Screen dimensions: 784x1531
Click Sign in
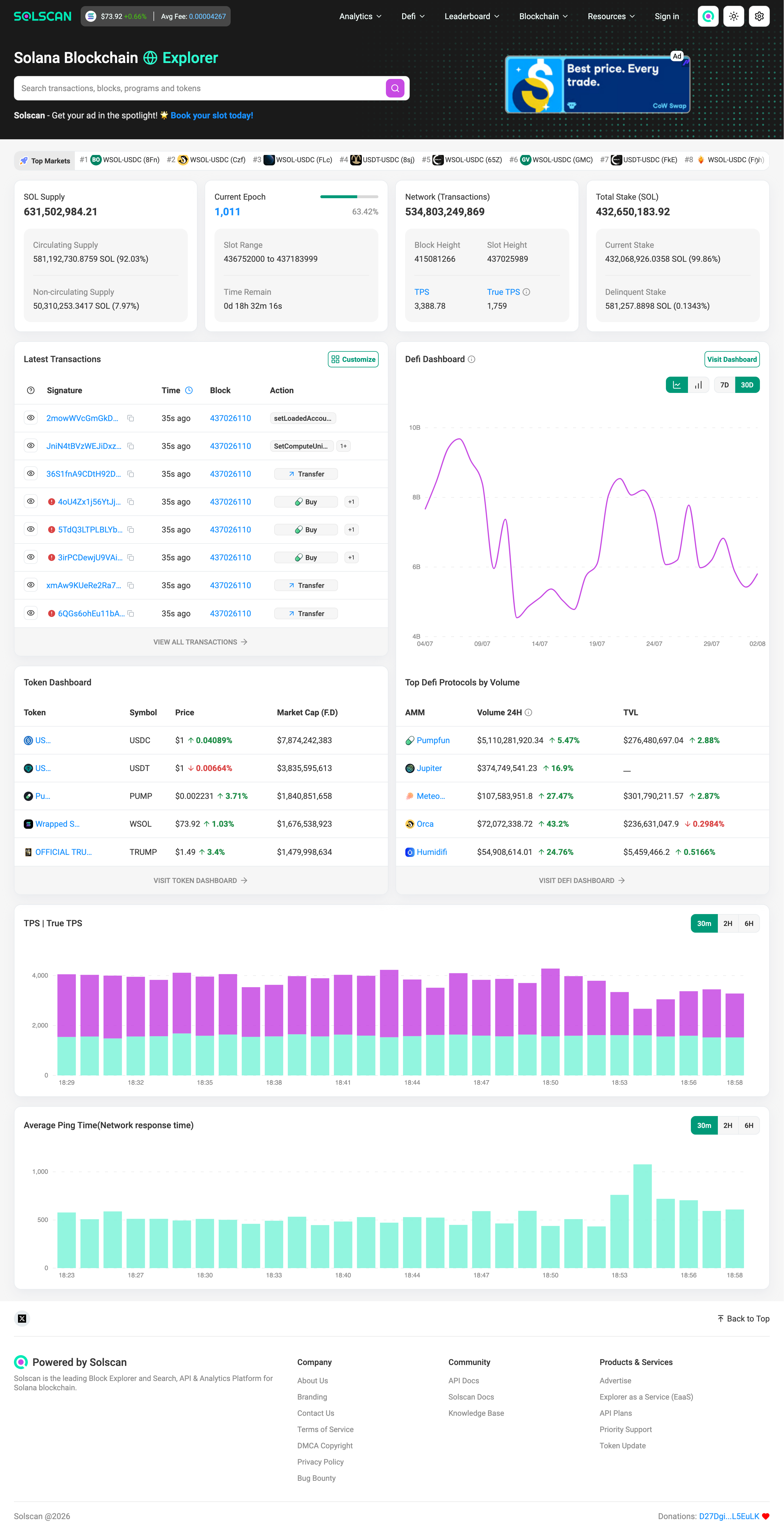667,17
